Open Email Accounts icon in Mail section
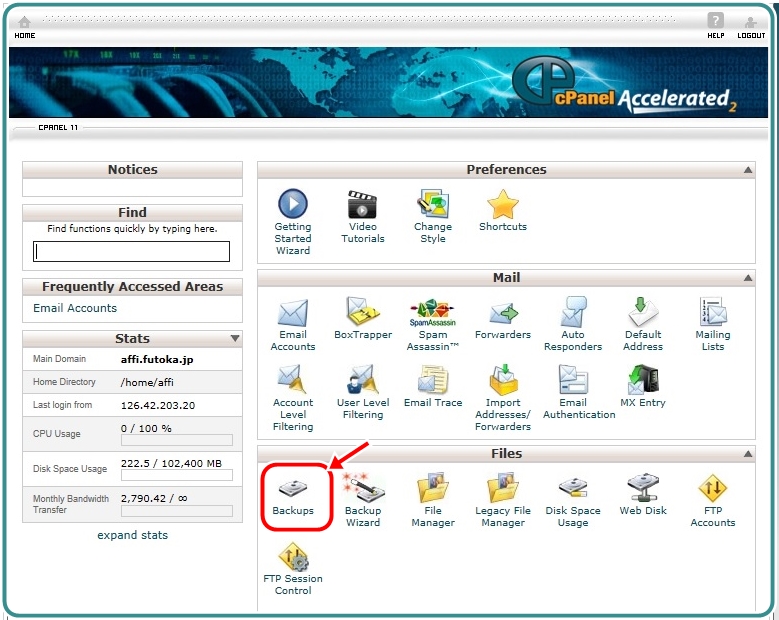Image resolution: width=779 pixels, height=620 pixels. [x=293, y=313]
